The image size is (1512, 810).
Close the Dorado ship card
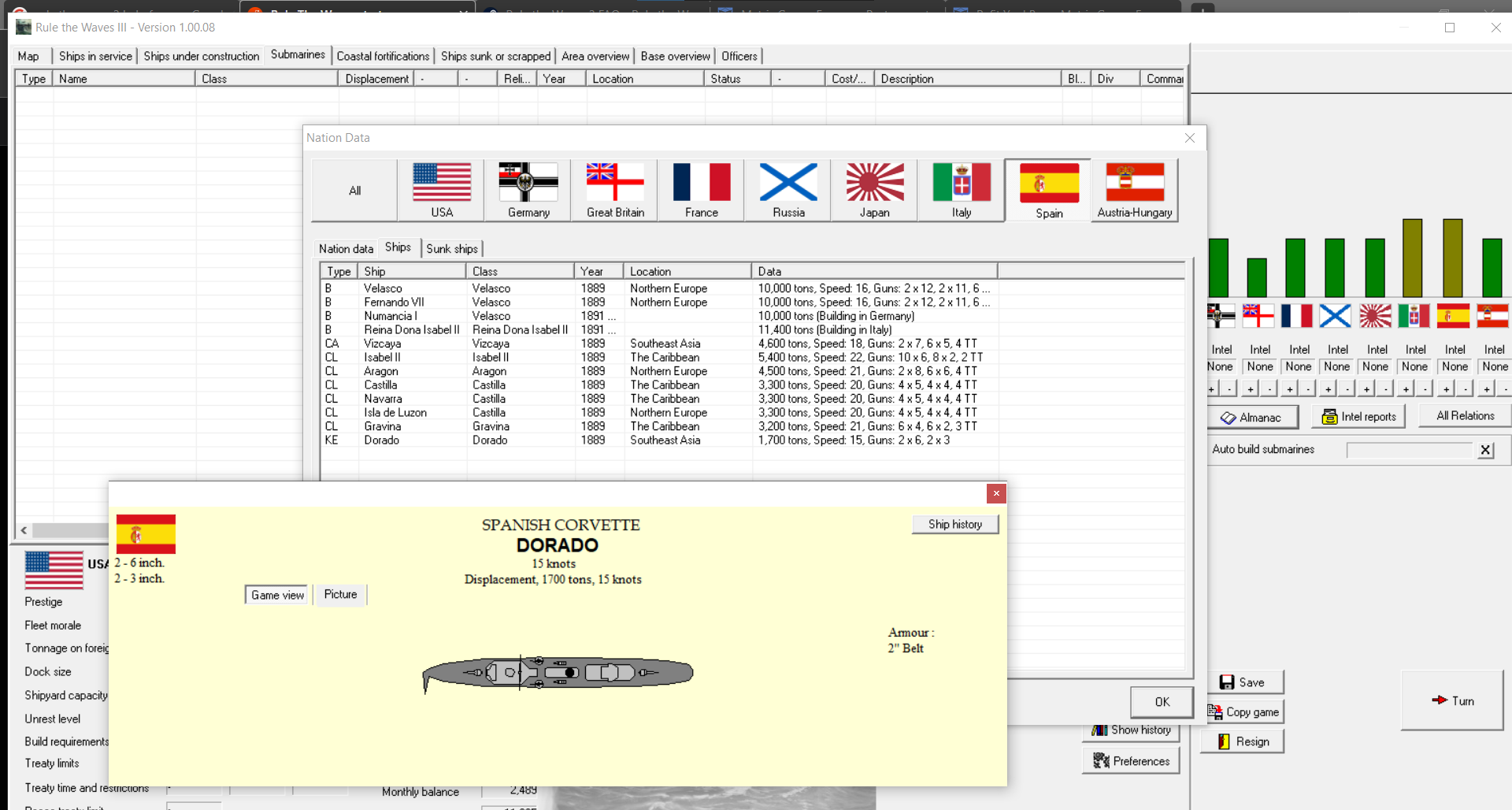[996, 493]
